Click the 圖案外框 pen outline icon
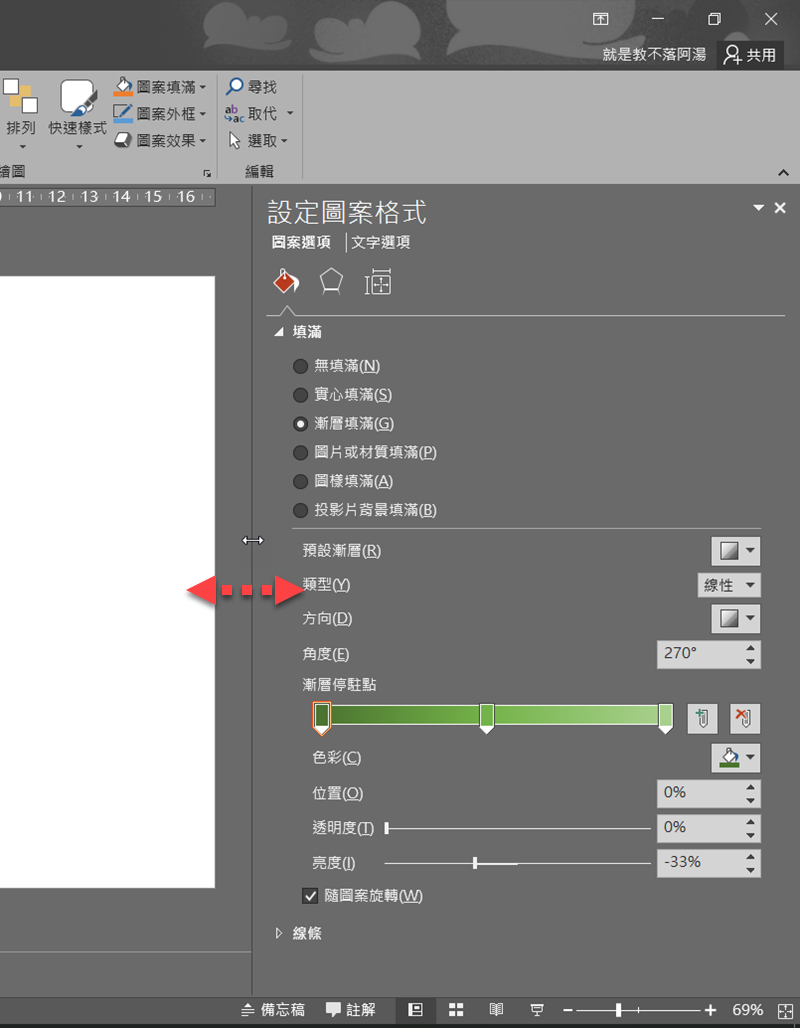Screen dimensions: 800x1028 (123, 113)
